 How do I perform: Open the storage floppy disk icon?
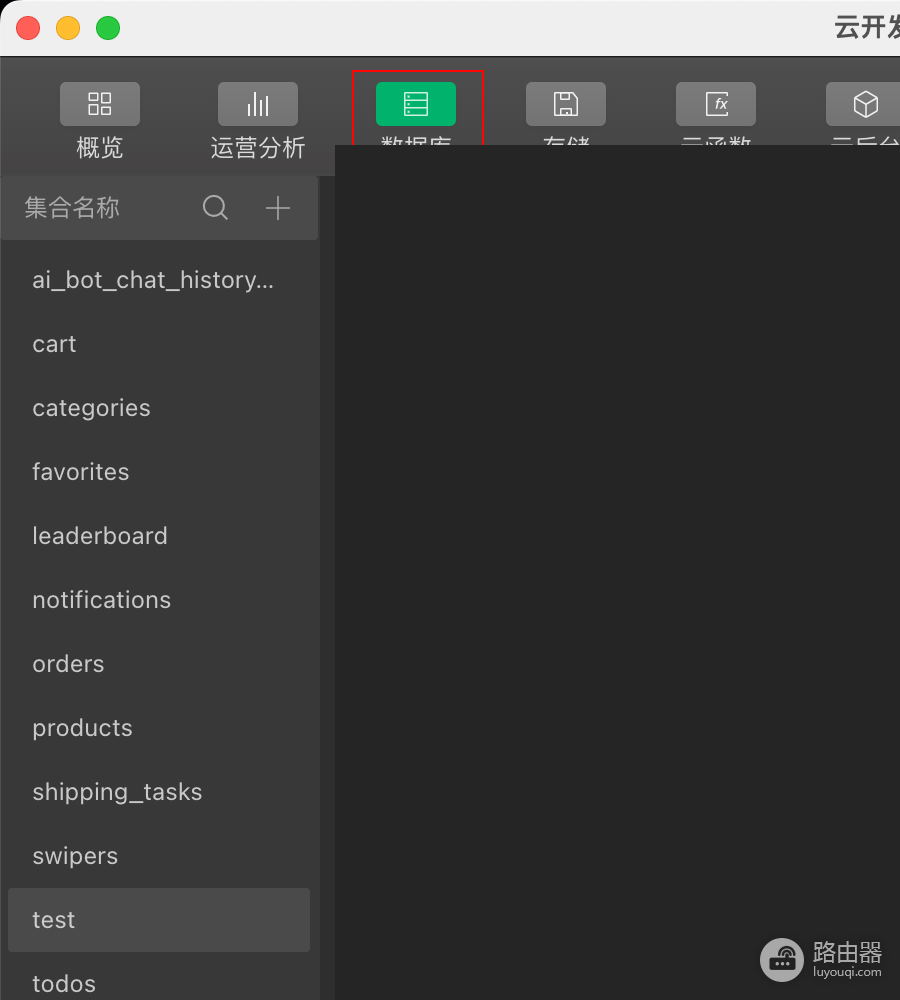point(566,104)
